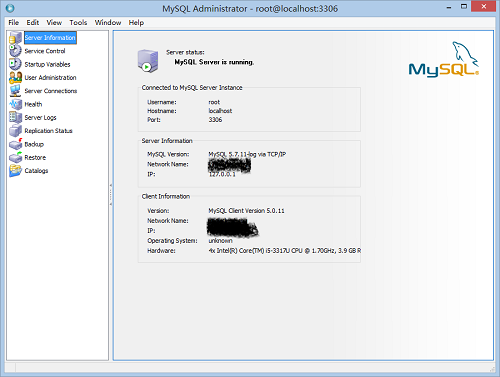The width and height of the screenshot is (500, 377).
Task: Close the MySQL Administrator window
Action: (483, 6)
